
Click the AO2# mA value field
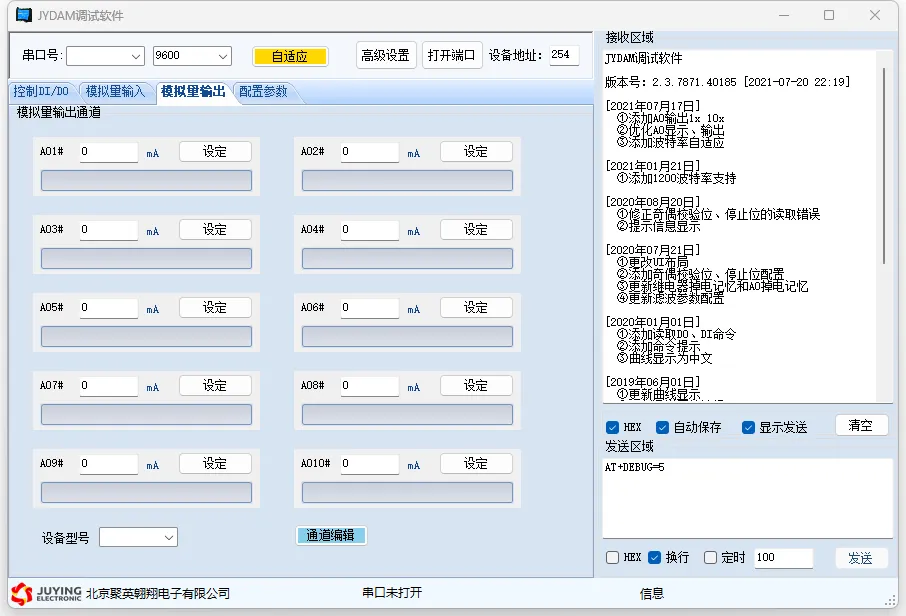tap(370, 152)
